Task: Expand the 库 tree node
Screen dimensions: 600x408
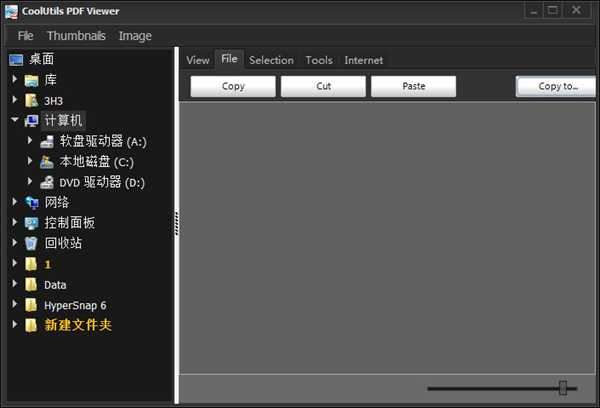Action: click(15, 79)
